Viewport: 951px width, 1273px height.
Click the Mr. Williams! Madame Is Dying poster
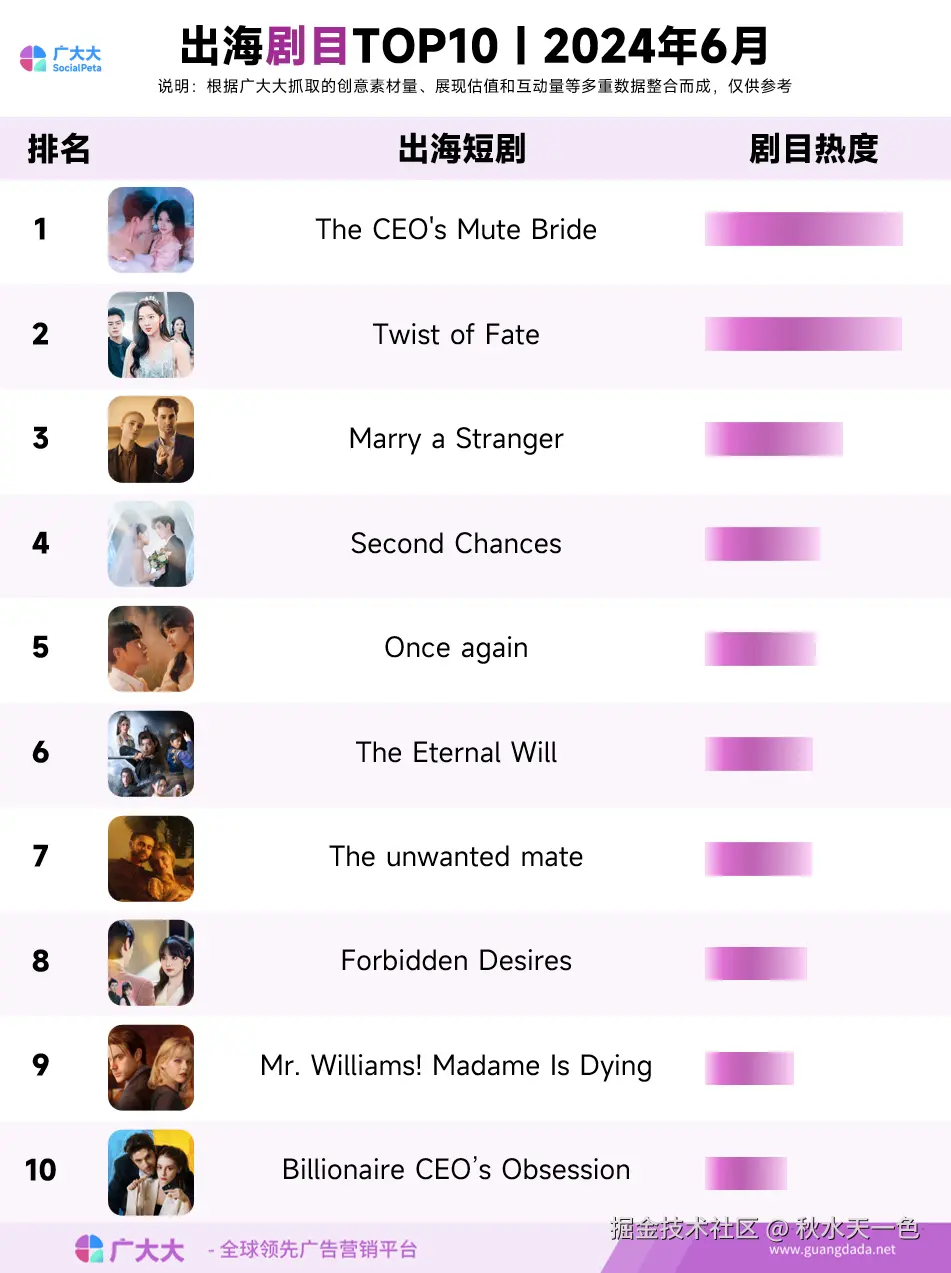coord(151,1066)
